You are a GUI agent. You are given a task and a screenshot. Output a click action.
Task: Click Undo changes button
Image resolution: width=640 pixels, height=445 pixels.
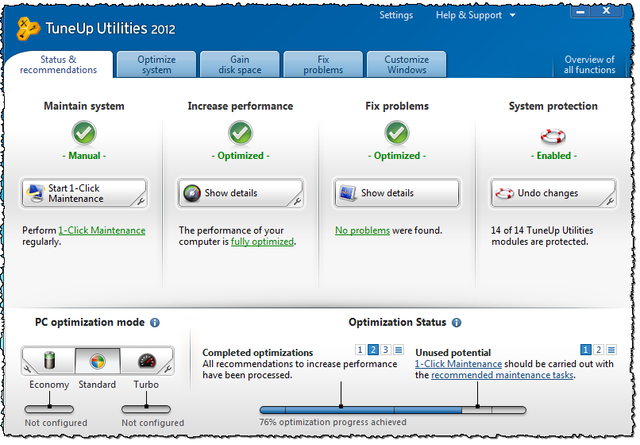tap(553, 193)
